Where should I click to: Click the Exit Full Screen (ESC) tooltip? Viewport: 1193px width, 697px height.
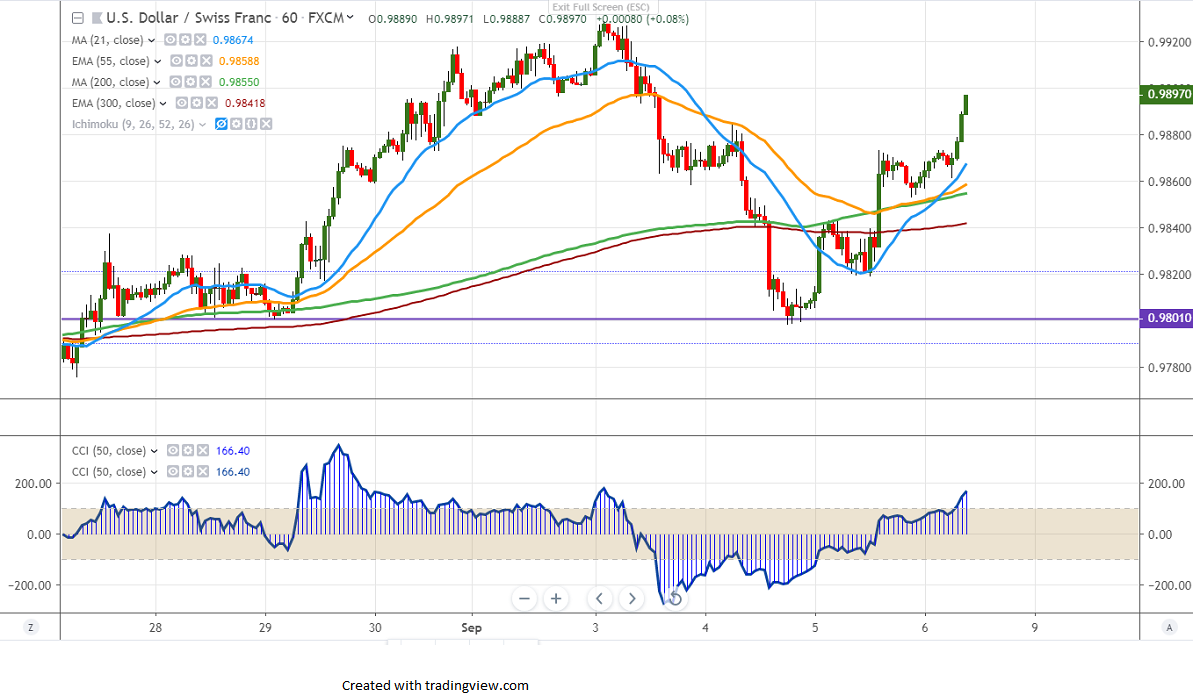click(601, 7)
